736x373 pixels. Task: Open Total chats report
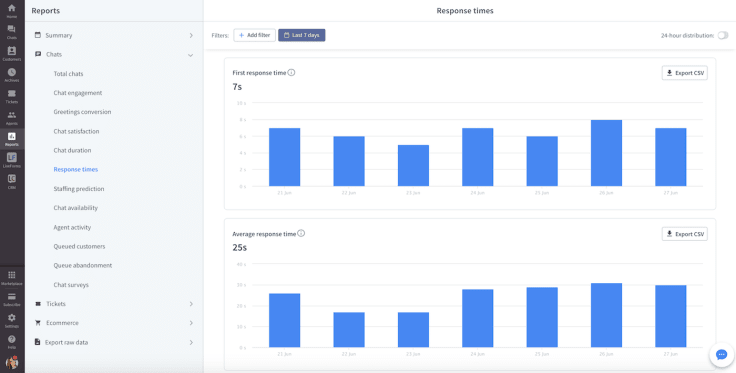(69, 74)
